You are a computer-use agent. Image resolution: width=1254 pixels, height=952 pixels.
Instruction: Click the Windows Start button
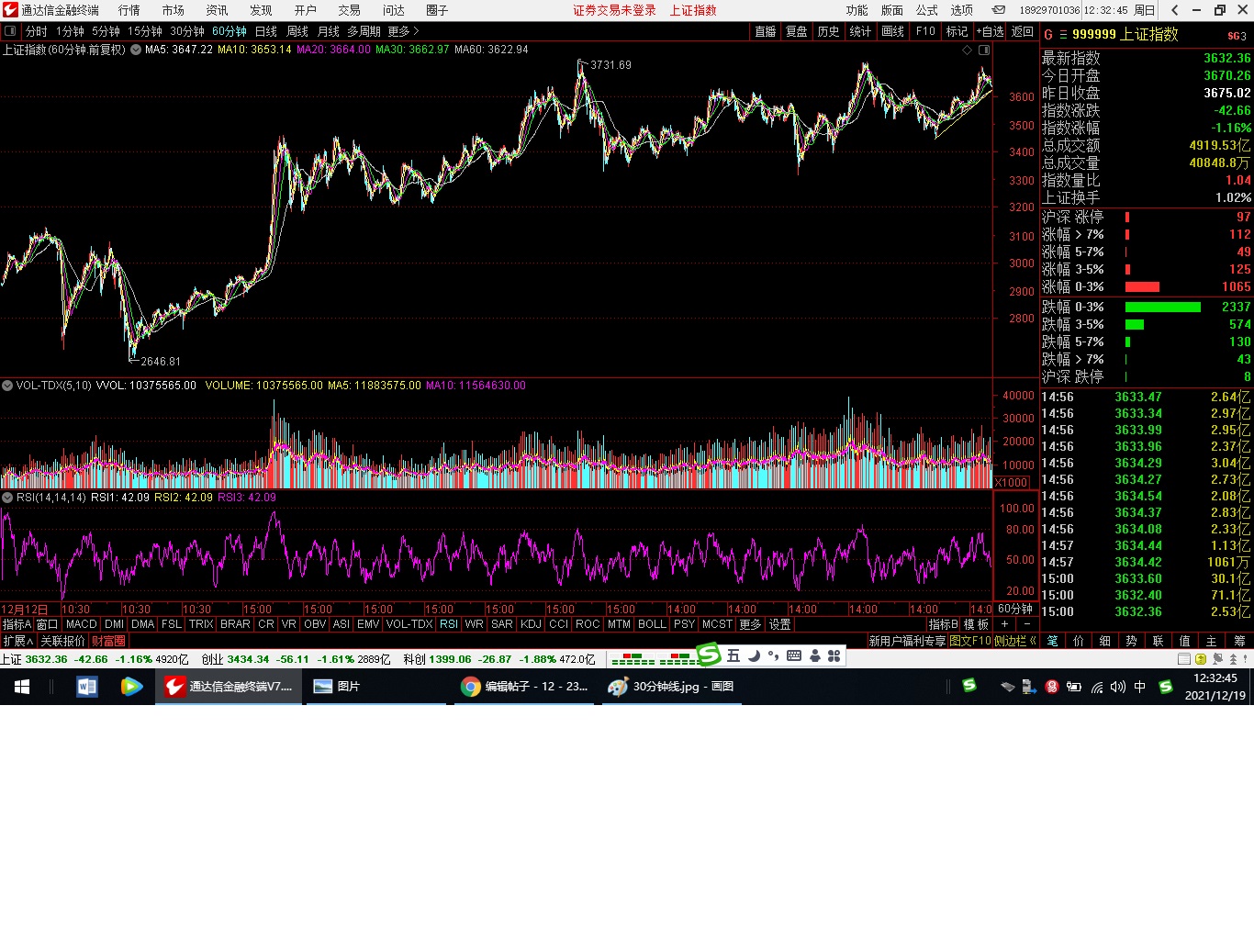[x=22, y=686]
